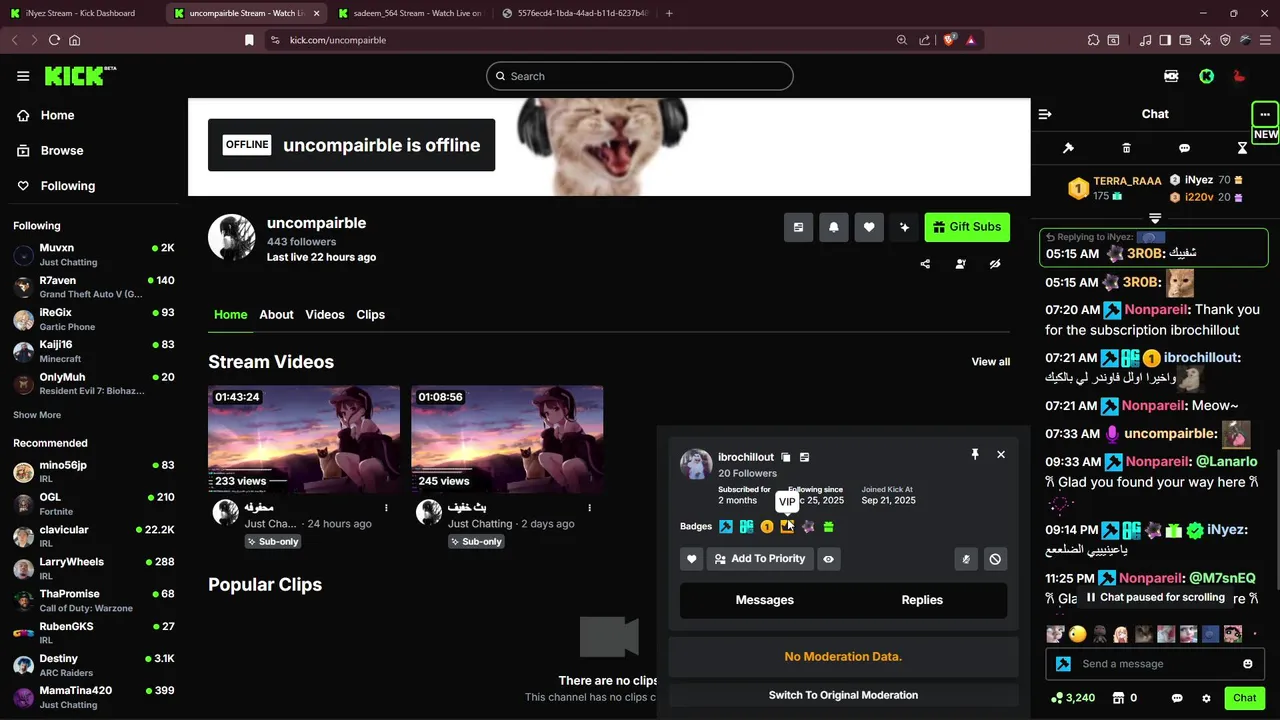Click the green Chat send button
The width and height of the screenshot is (1280, 720).
pyautogui.click(x=1245, y=698)
